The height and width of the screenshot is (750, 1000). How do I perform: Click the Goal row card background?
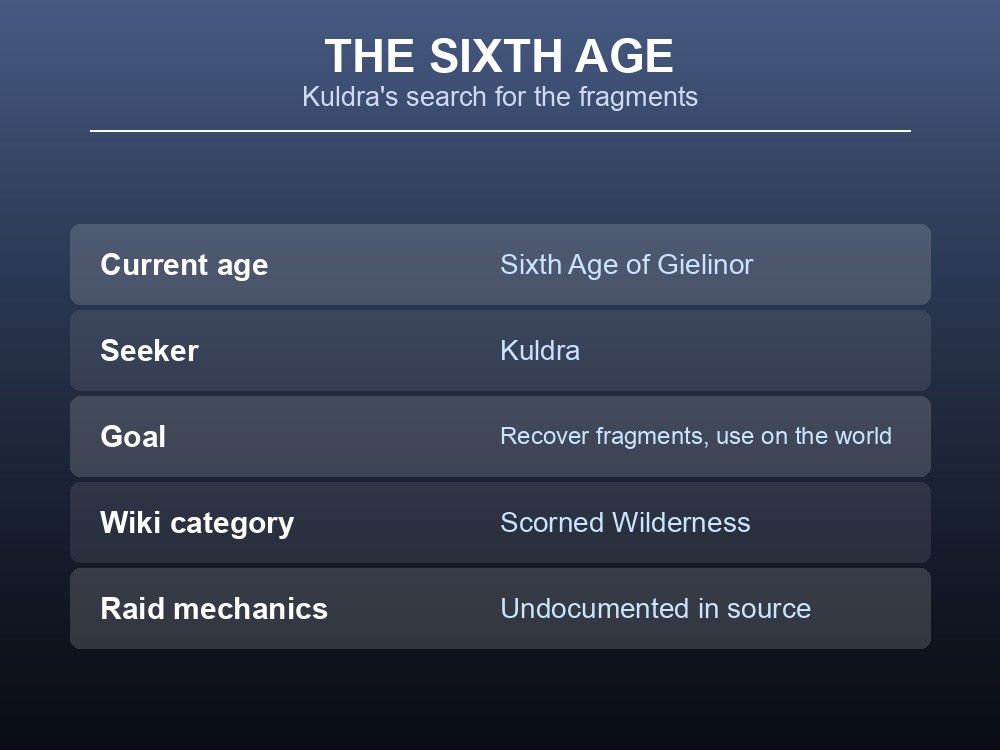(x=500, y=437)
